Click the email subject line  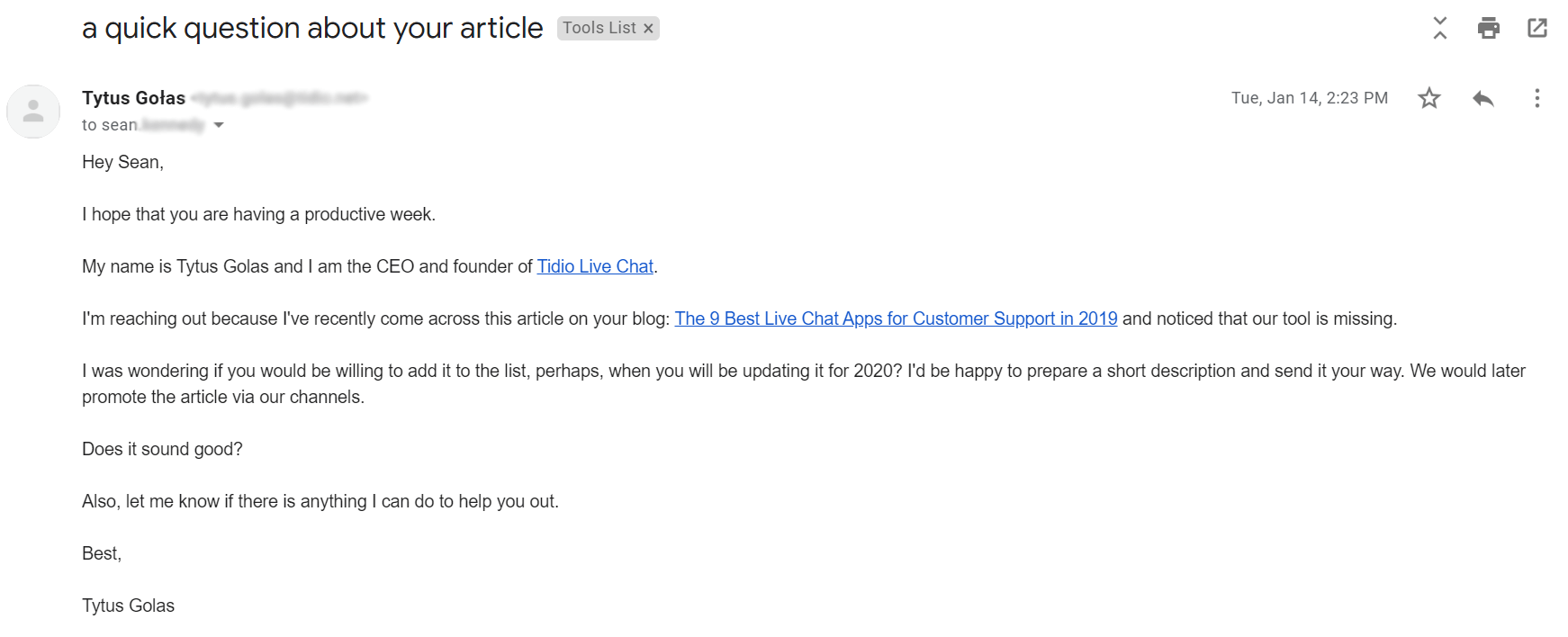click(x=312, y=28)
